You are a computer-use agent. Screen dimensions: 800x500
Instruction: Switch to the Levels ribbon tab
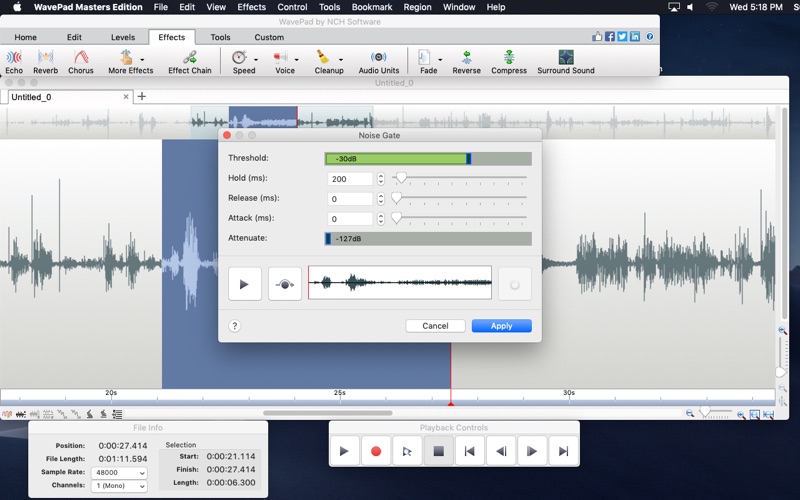click(123, 37)
